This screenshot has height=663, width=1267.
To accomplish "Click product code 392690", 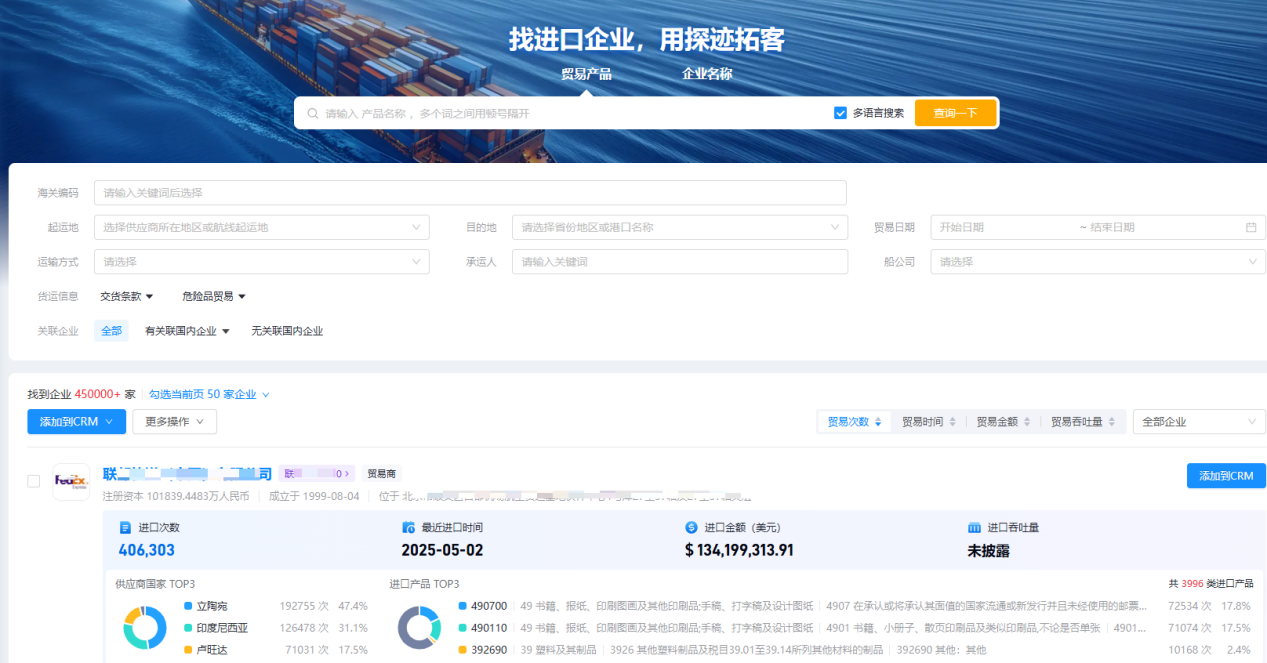I will [x=489, y=650].
